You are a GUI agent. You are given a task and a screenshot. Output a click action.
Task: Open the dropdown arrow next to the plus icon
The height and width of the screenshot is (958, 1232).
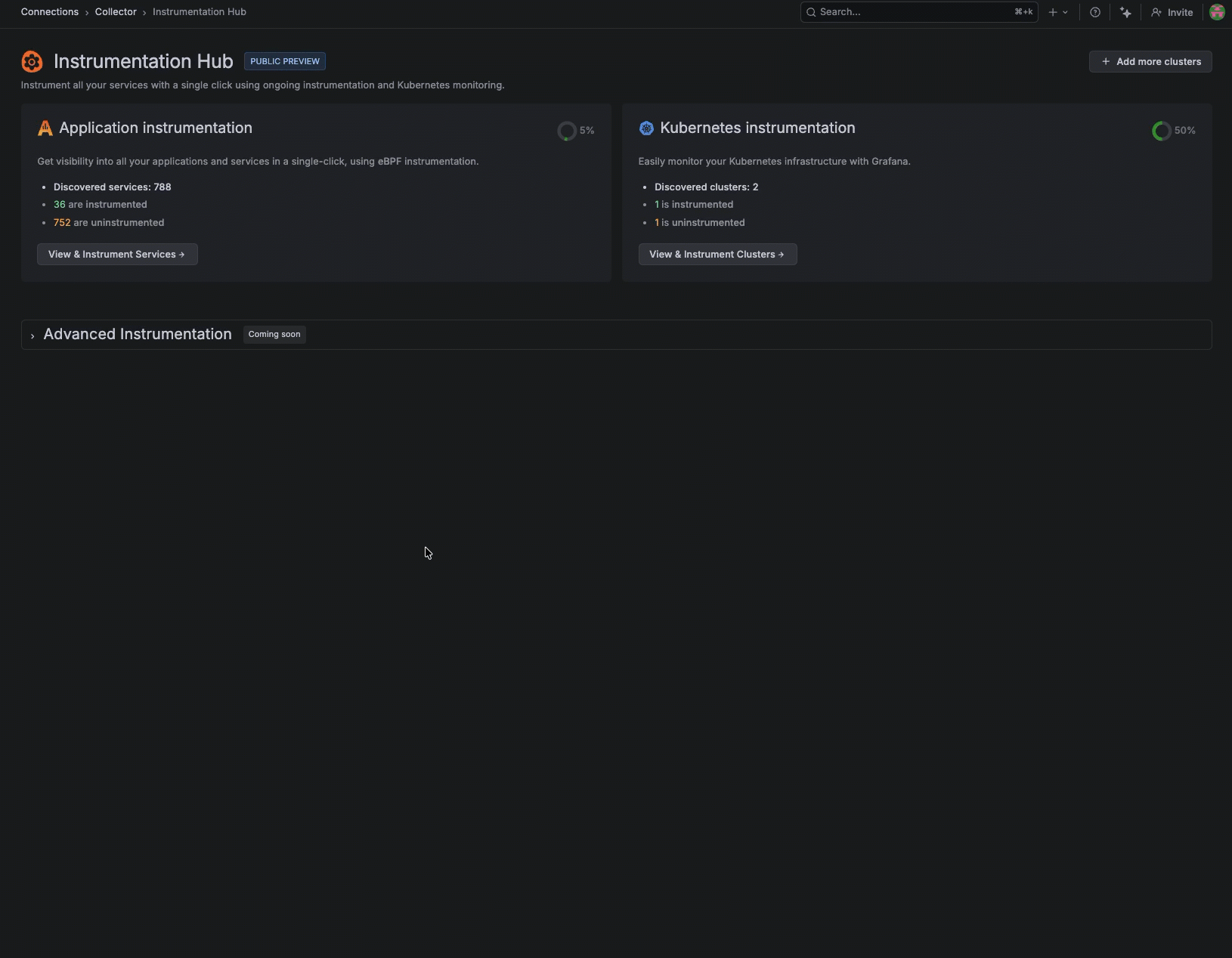click(1065, 12)
